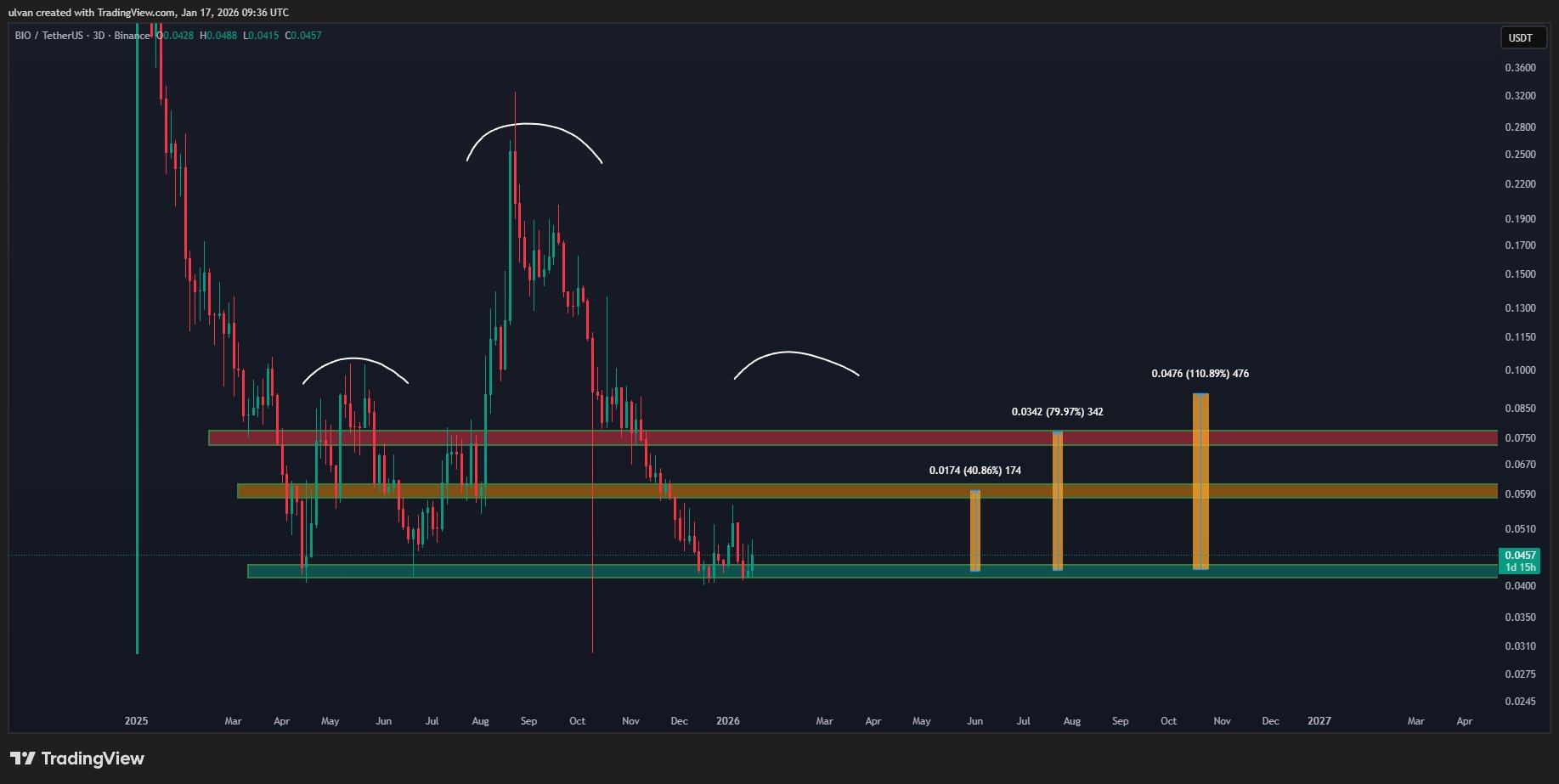Click the 0.0400 price axis label
Image resolution: width=1559 pixels, height=784 pixels.
[1520, 586]
